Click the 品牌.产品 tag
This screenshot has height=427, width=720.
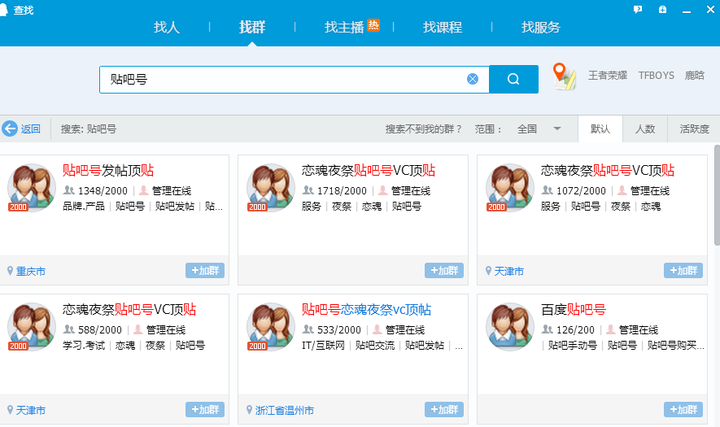click(84, 206)
